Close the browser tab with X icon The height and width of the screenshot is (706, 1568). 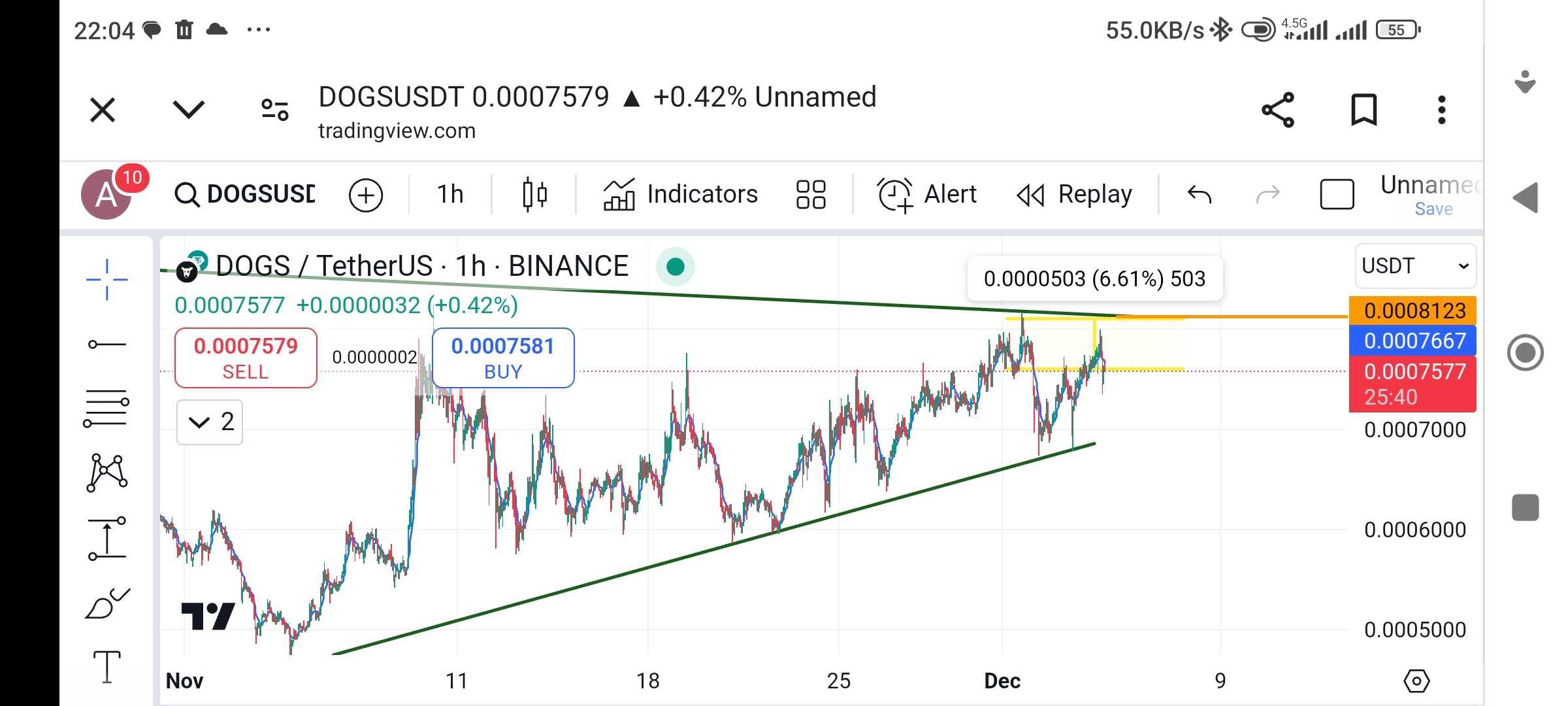click(x=103, y=110)
